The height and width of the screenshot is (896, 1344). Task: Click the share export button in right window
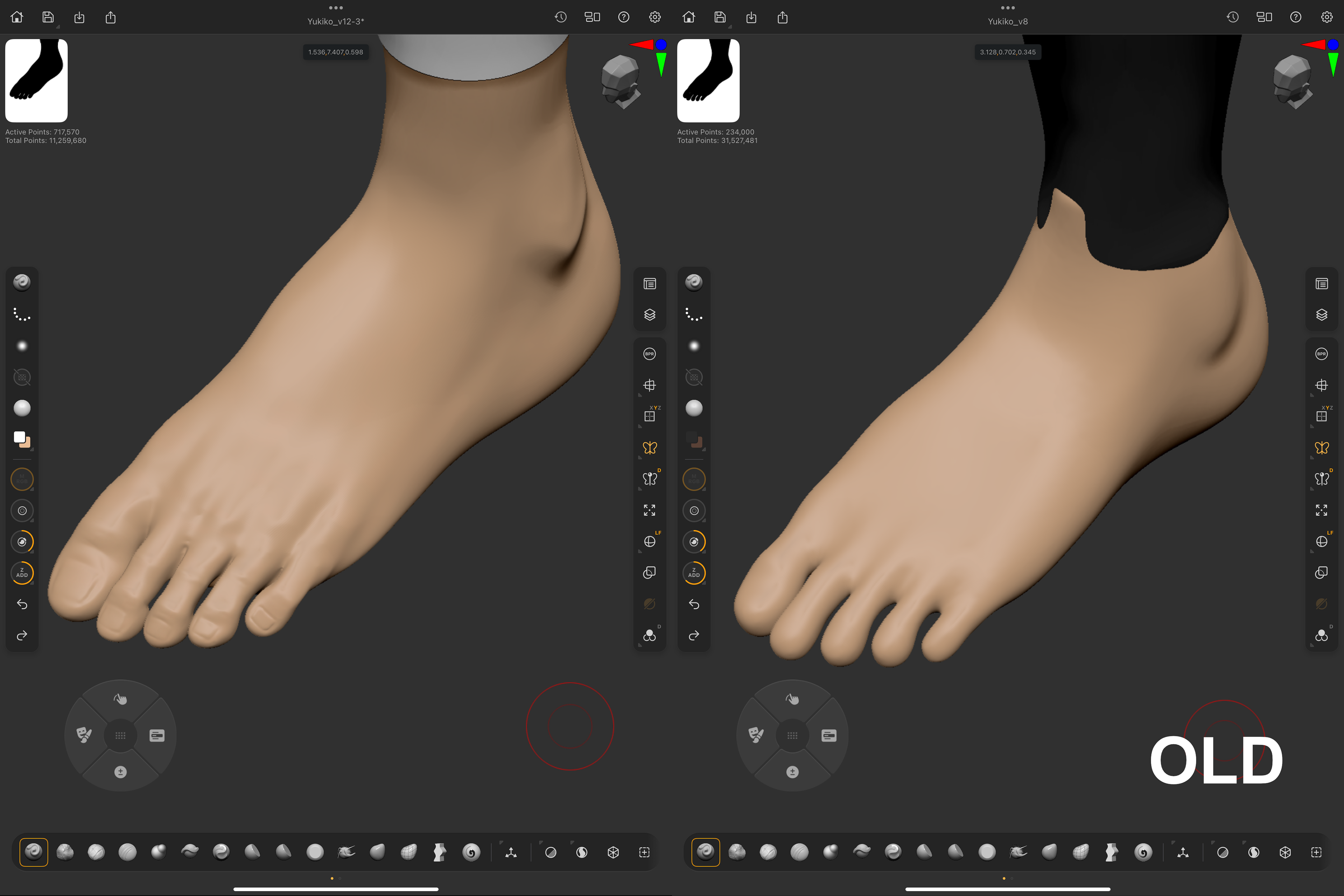coord(782,17)
